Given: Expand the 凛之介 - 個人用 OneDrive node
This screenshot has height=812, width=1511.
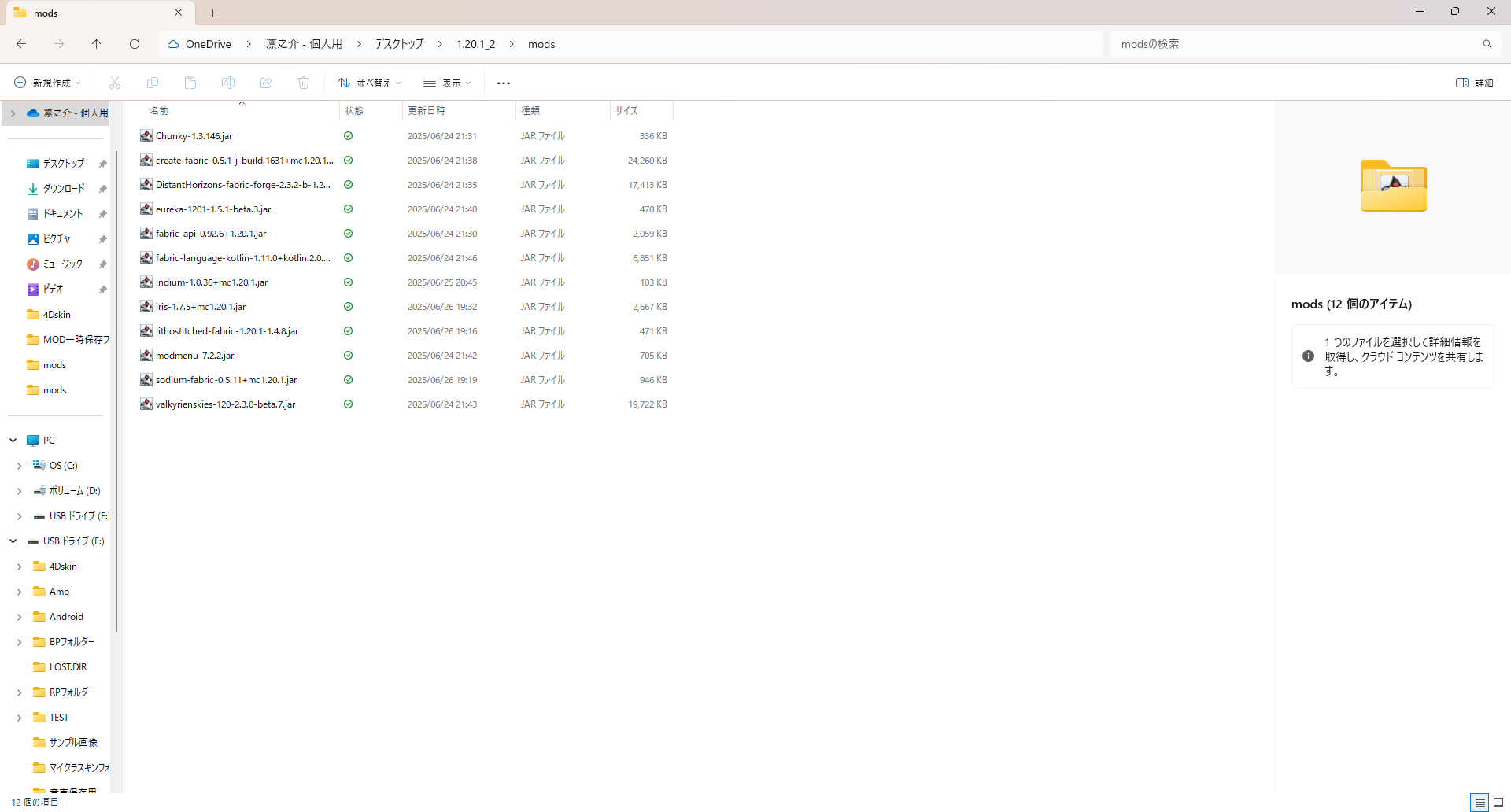Looking at the screenshot, I should 13,113.
